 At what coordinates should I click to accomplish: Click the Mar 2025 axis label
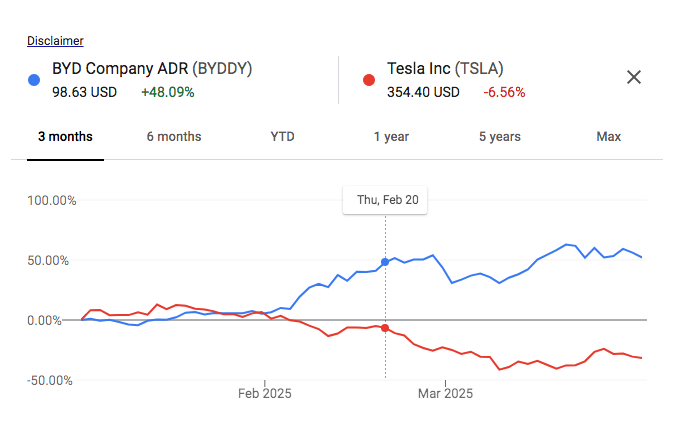click(445, 394)
